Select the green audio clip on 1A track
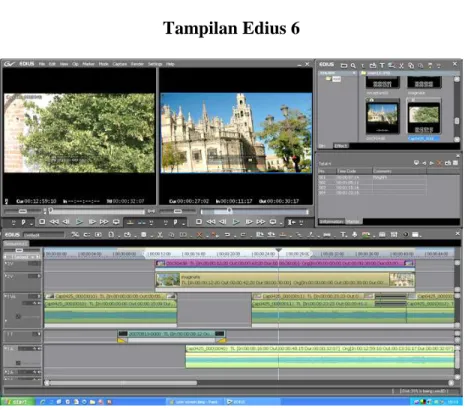This screenshot has height=410, width=465. [x=320, y=357]
